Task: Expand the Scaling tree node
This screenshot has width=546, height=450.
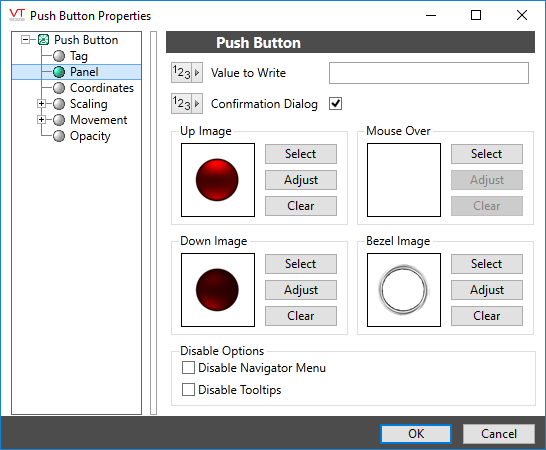Action: click(x=41, y=104)
